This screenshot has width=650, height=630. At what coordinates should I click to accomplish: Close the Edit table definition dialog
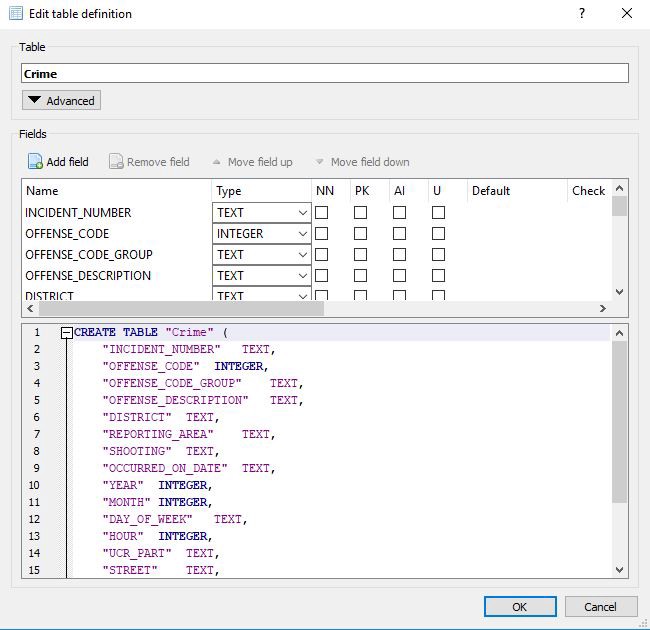(x=627, y=13)
